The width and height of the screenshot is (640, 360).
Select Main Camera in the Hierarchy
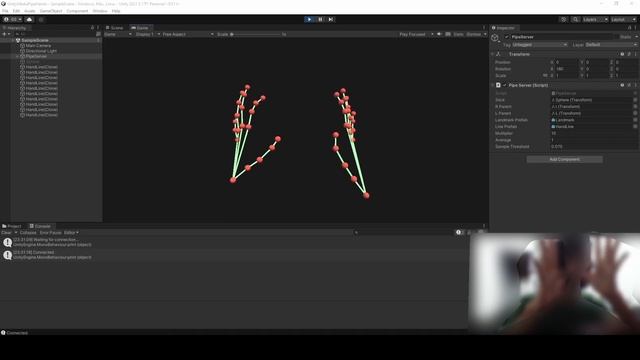[x=38, y=46]
